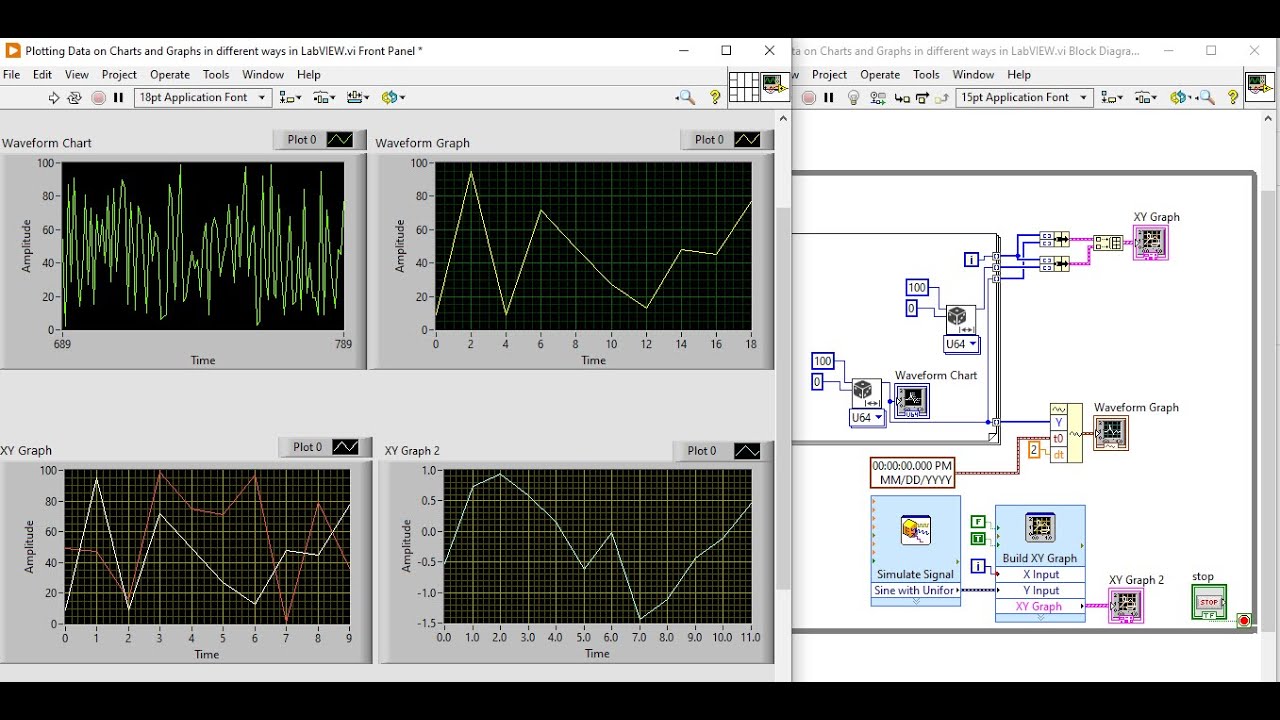The height and width of the screenshot is (720, 1280).
Task: Pause execution in Block Diagram toolbar
Action: pos(829,97)
